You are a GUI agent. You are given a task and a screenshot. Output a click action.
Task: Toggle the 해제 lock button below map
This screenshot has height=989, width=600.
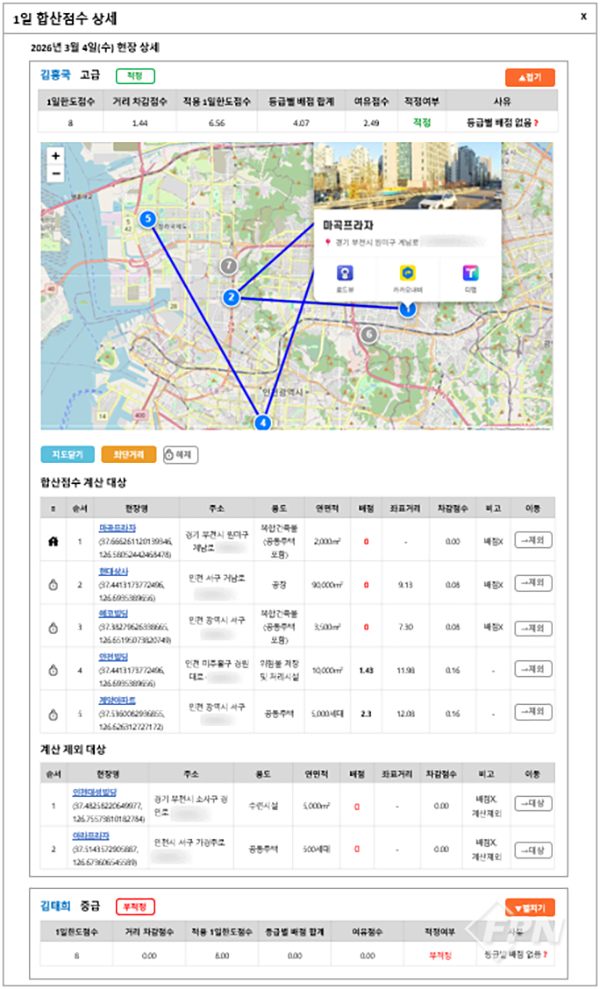click(x=180, y=455)
